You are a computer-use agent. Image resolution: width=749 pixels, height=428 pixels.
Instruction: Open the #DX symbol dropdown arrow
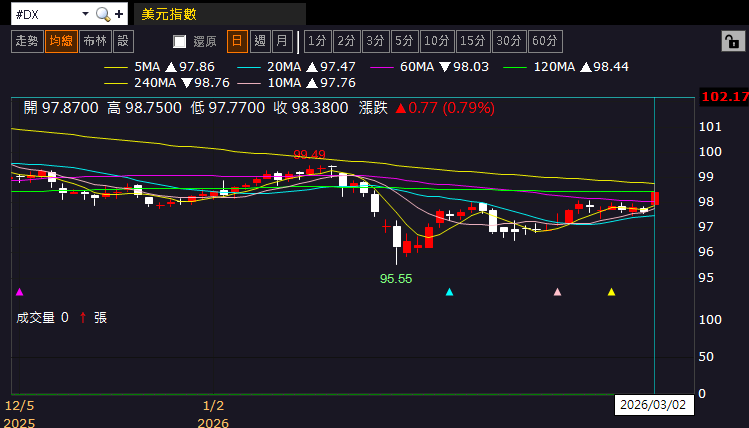pos(85,14)
